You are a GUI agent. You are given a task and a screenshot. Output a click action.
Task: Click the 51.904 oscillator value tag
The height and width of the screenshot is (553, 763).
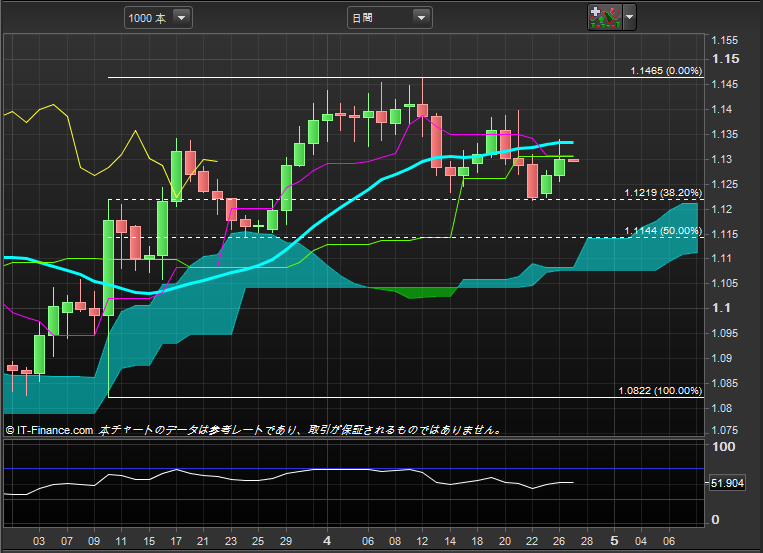[x=727, y=483]
